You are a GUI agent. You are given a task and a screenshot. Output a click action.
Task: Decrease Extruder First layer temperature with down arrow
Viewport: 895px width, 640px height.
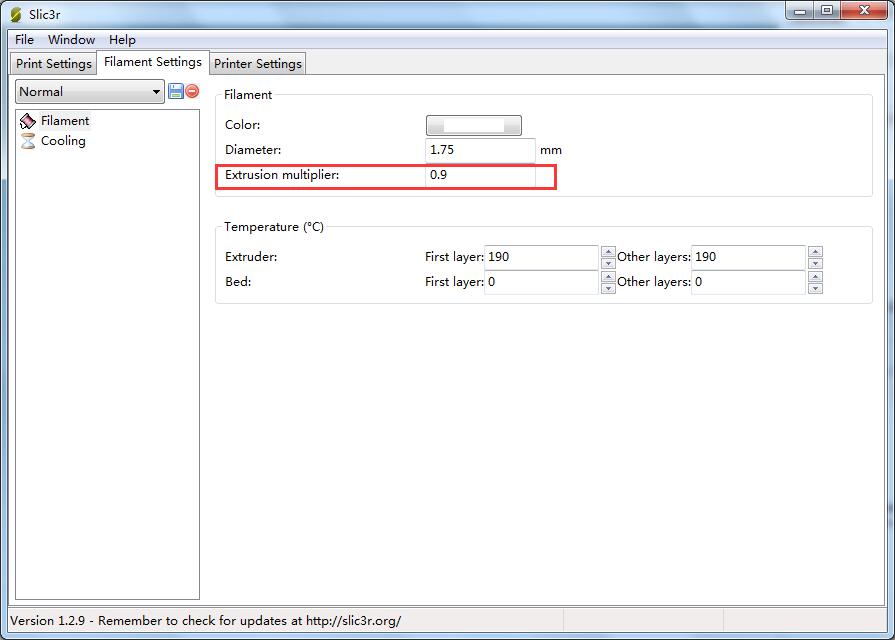point(608,263)
